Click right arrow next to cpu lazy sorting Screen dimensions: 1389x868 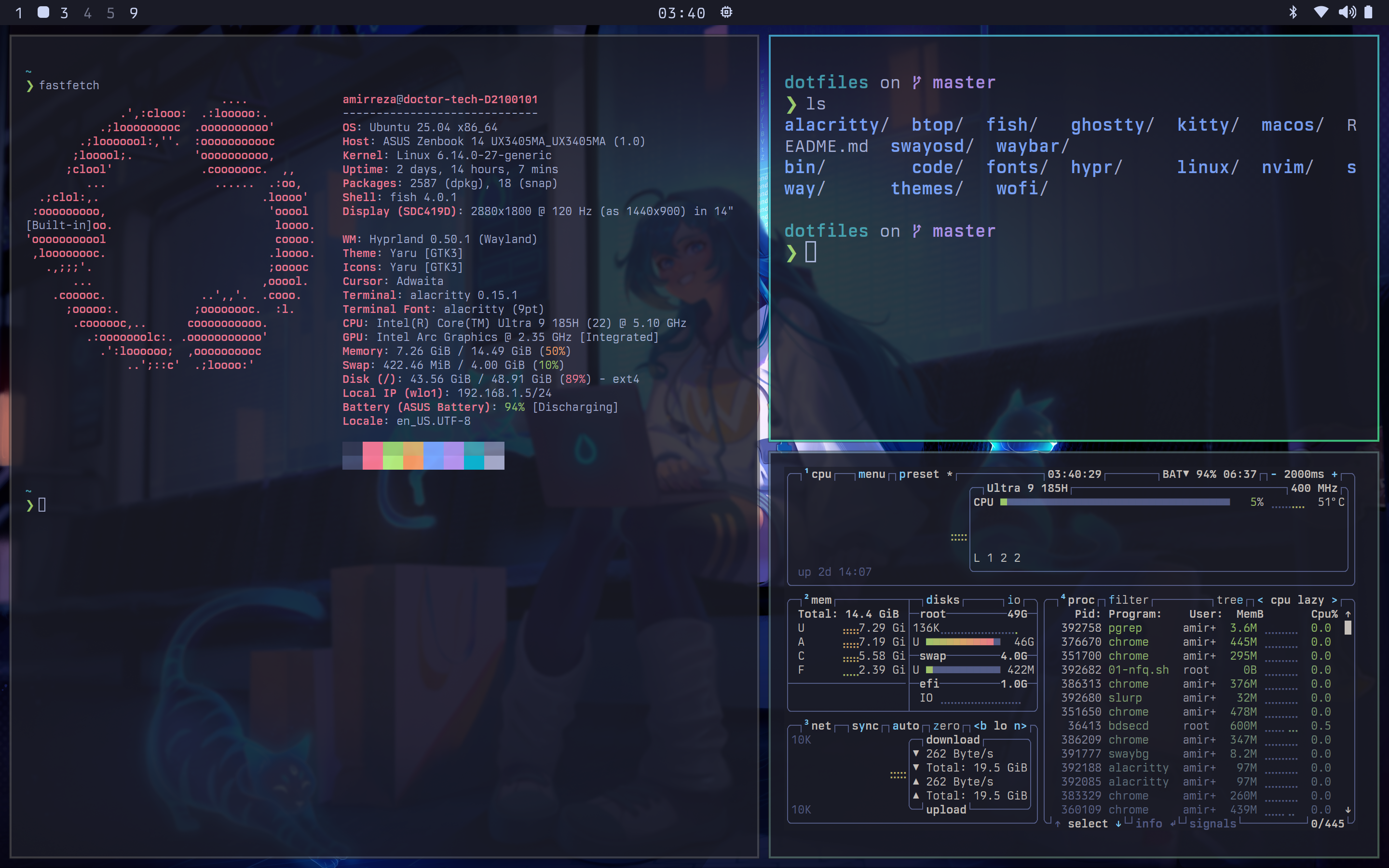coord(1335,600)
